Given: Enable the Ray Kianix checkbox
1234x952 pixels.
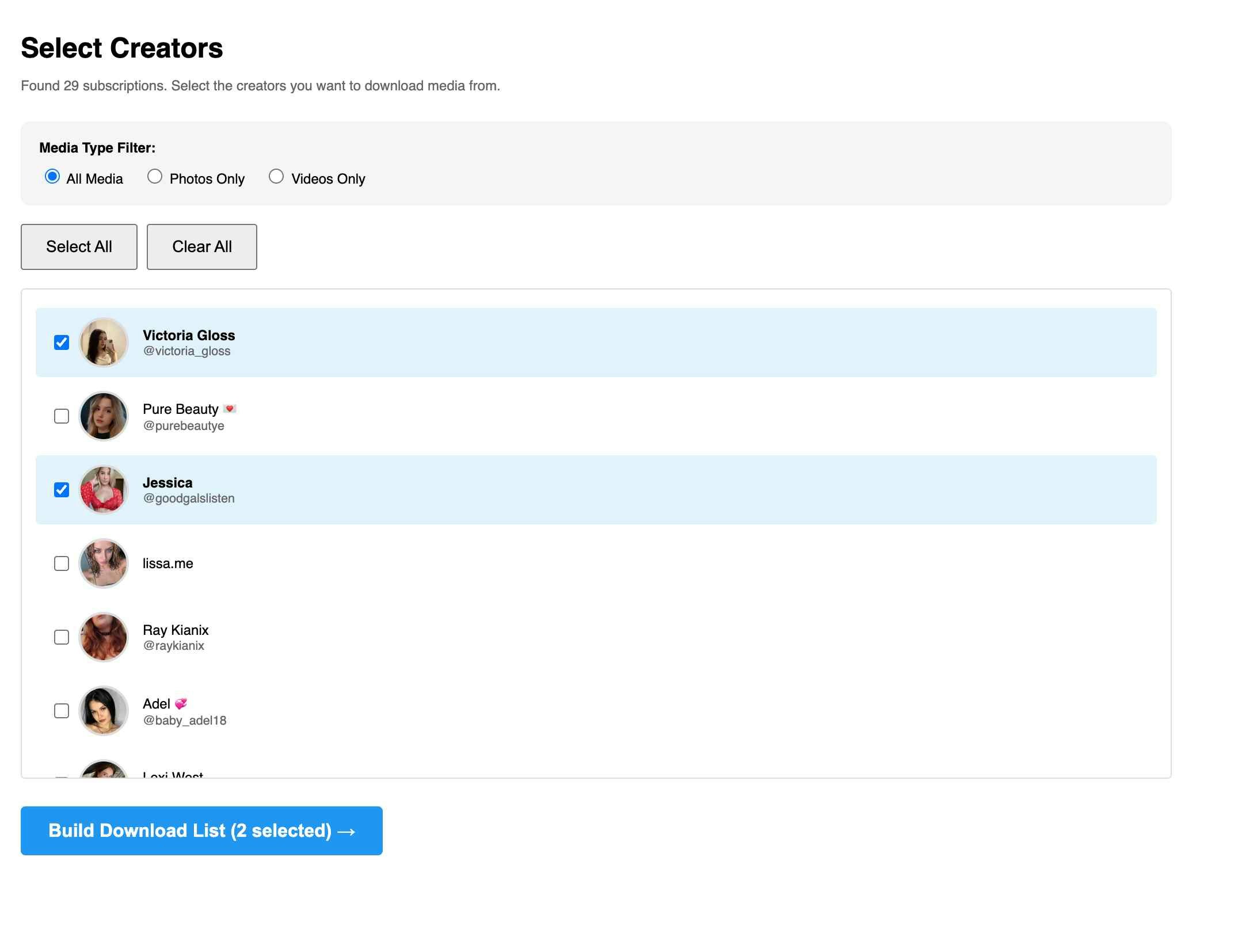Looking at the screenshot, I should pyautogui.click(x=61, y=637).
